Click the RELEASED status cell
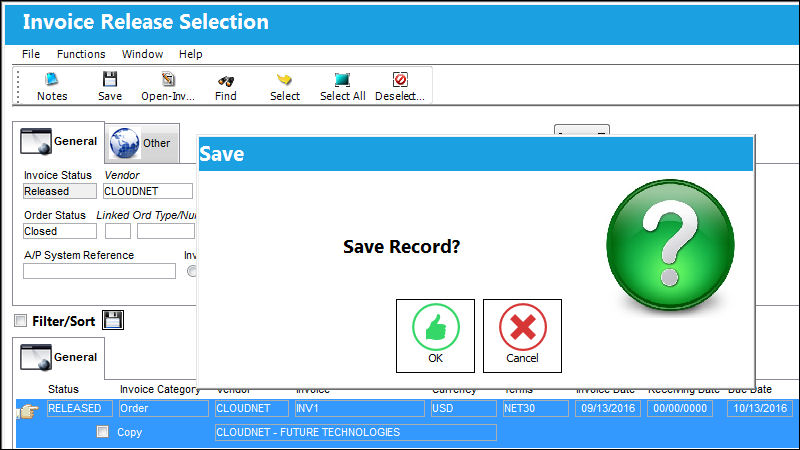 tap(80, 408)
